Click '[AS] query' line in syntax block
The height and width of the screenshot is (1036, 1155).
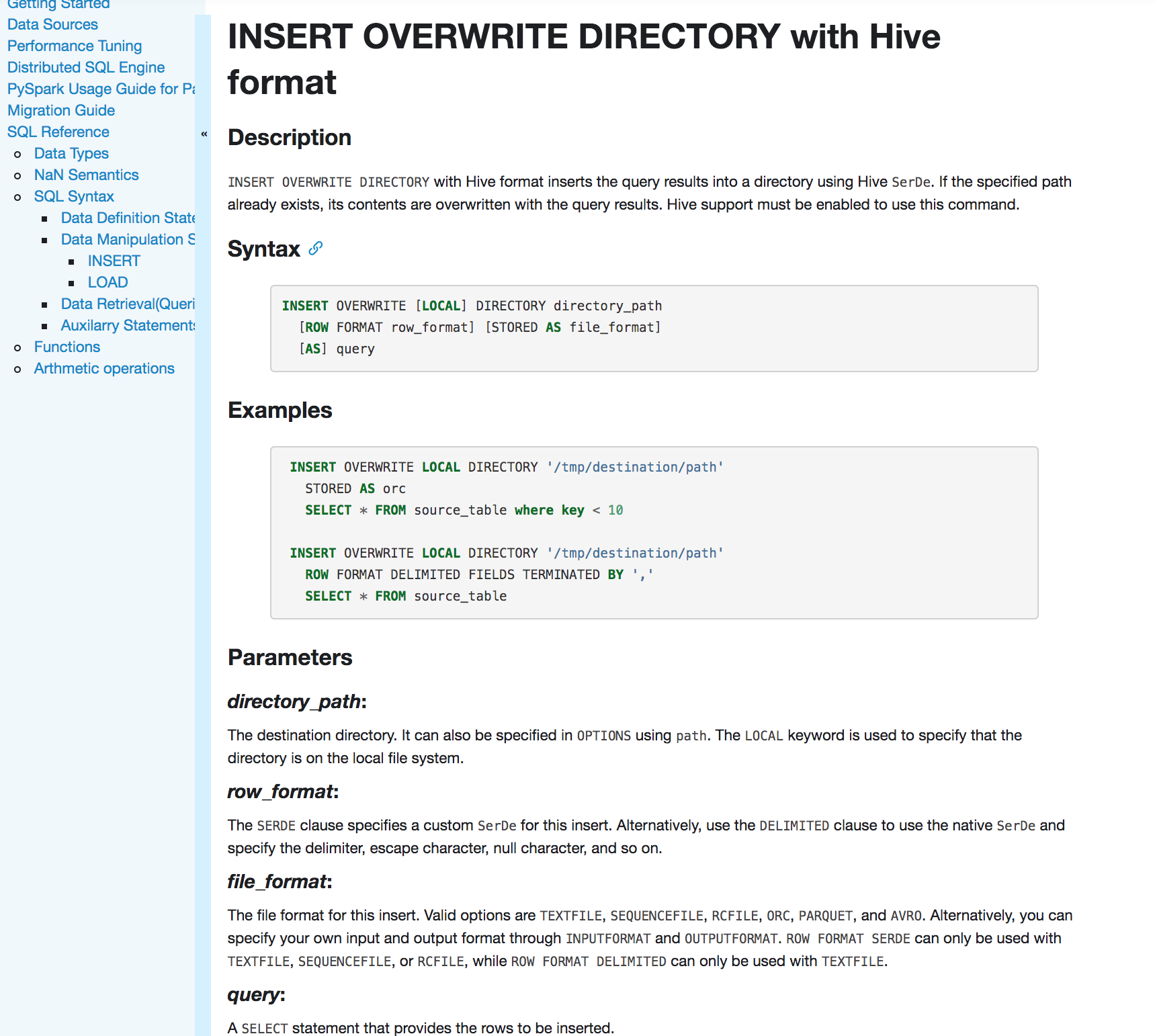tap(337, 349)
